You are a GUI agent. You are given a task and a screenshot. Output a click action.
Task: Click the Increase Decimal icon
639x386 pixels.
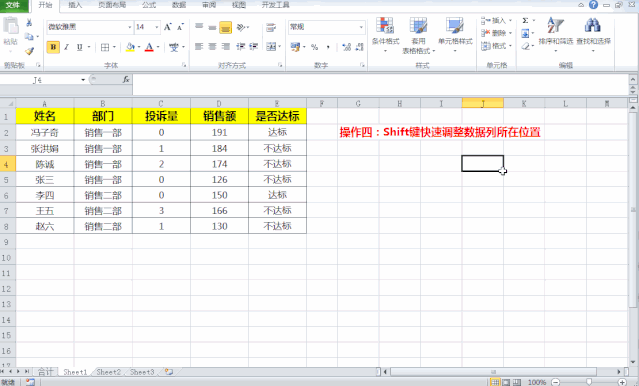pos(346,47)
